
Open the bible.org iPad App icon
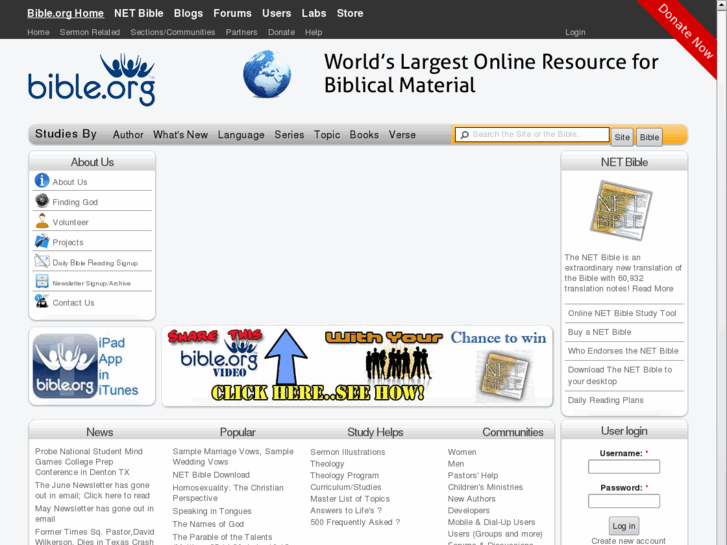[65, 365]
